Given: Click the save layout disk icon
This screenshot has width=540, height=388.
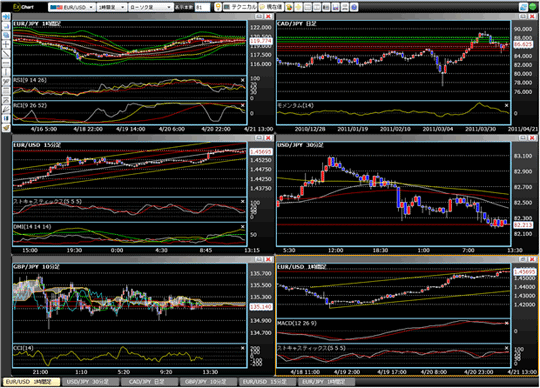Looking at the screenshot, I should coord(335,7).
